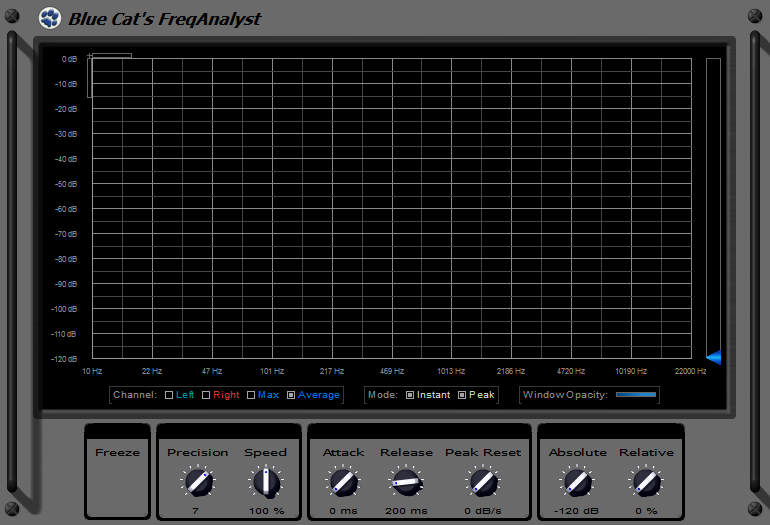The width and height of the screenshot is (770, 525).
Task: Click the Relative threshold knob
Action: pyautogui.click(x=646, y=482)
